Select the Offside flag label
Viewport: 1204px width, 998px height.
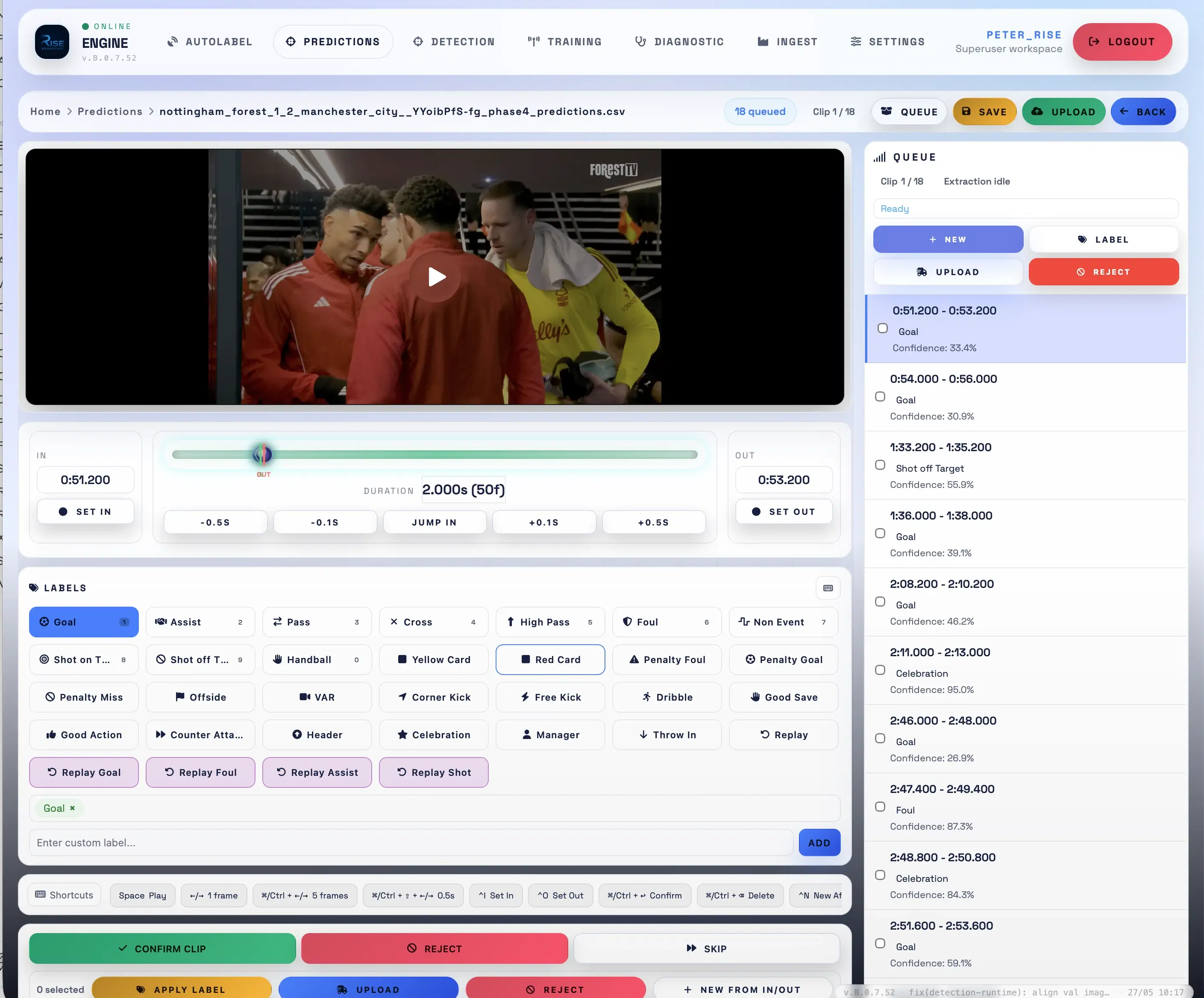200,697
